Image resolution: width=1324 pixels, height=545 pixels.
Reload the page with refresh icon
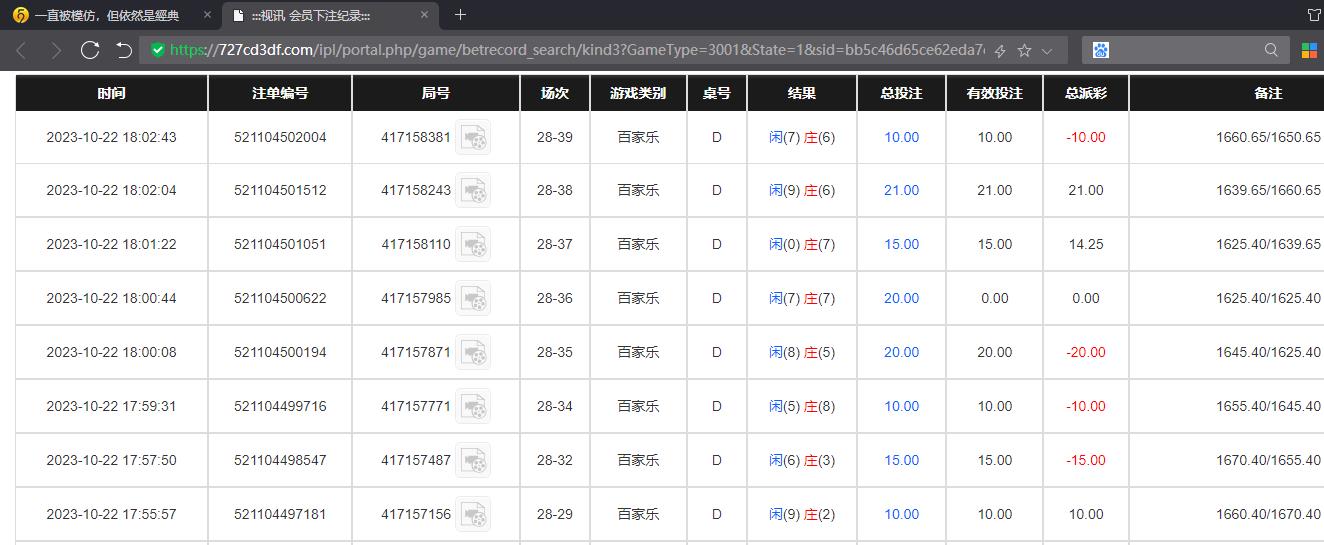coord(90,50)
